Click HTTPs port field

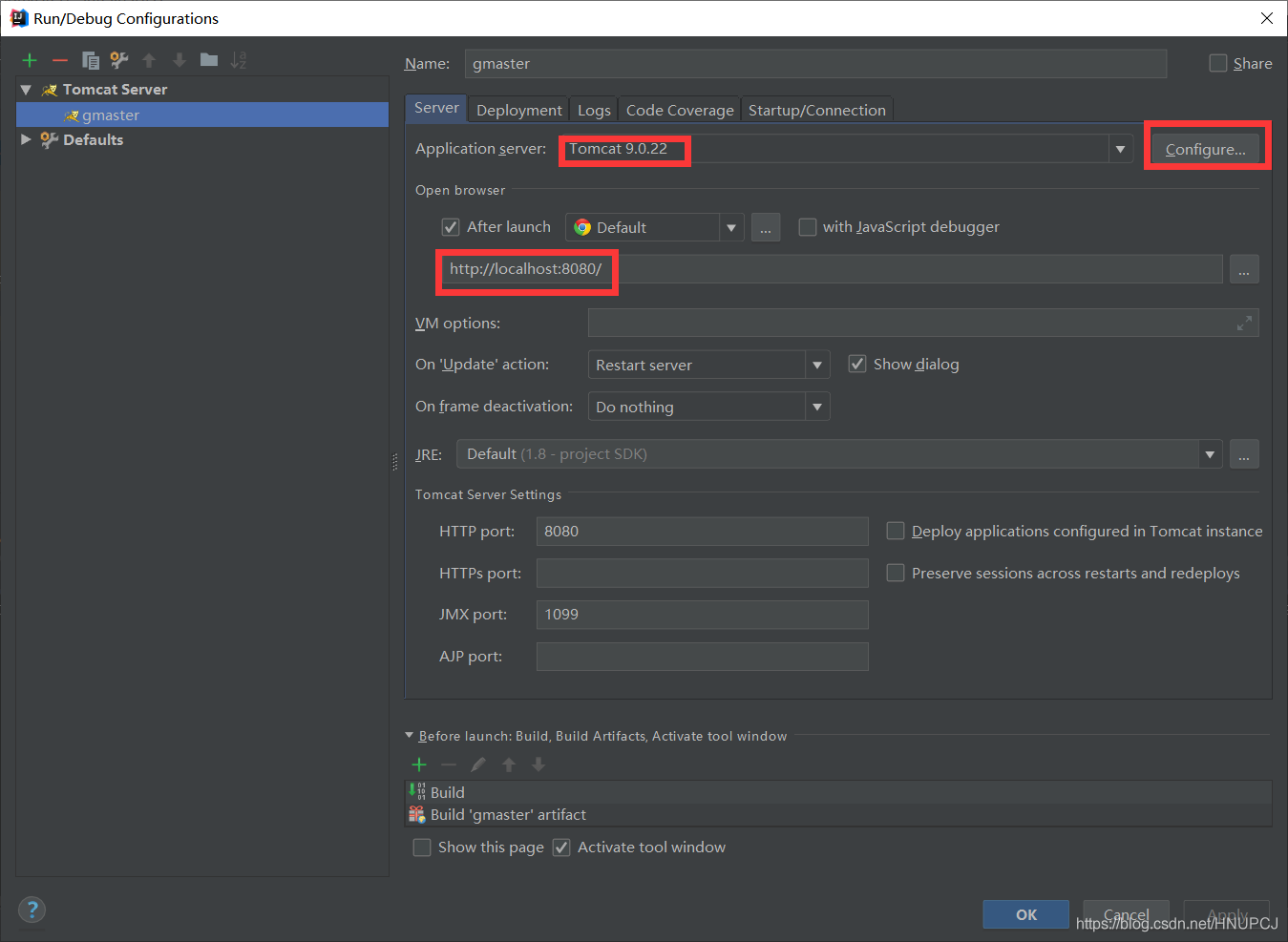[702, 573]
